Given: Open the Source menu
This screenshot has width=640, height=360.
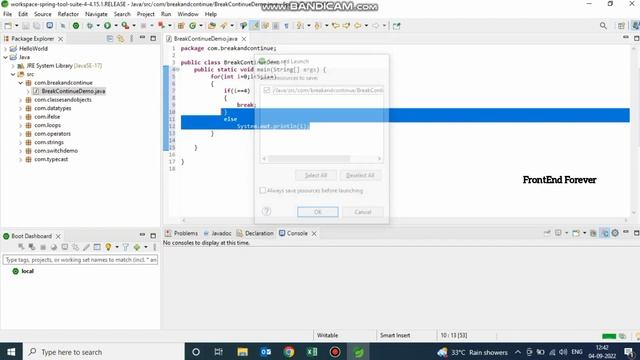Looking at the screenshot, I should pos(43,14).
